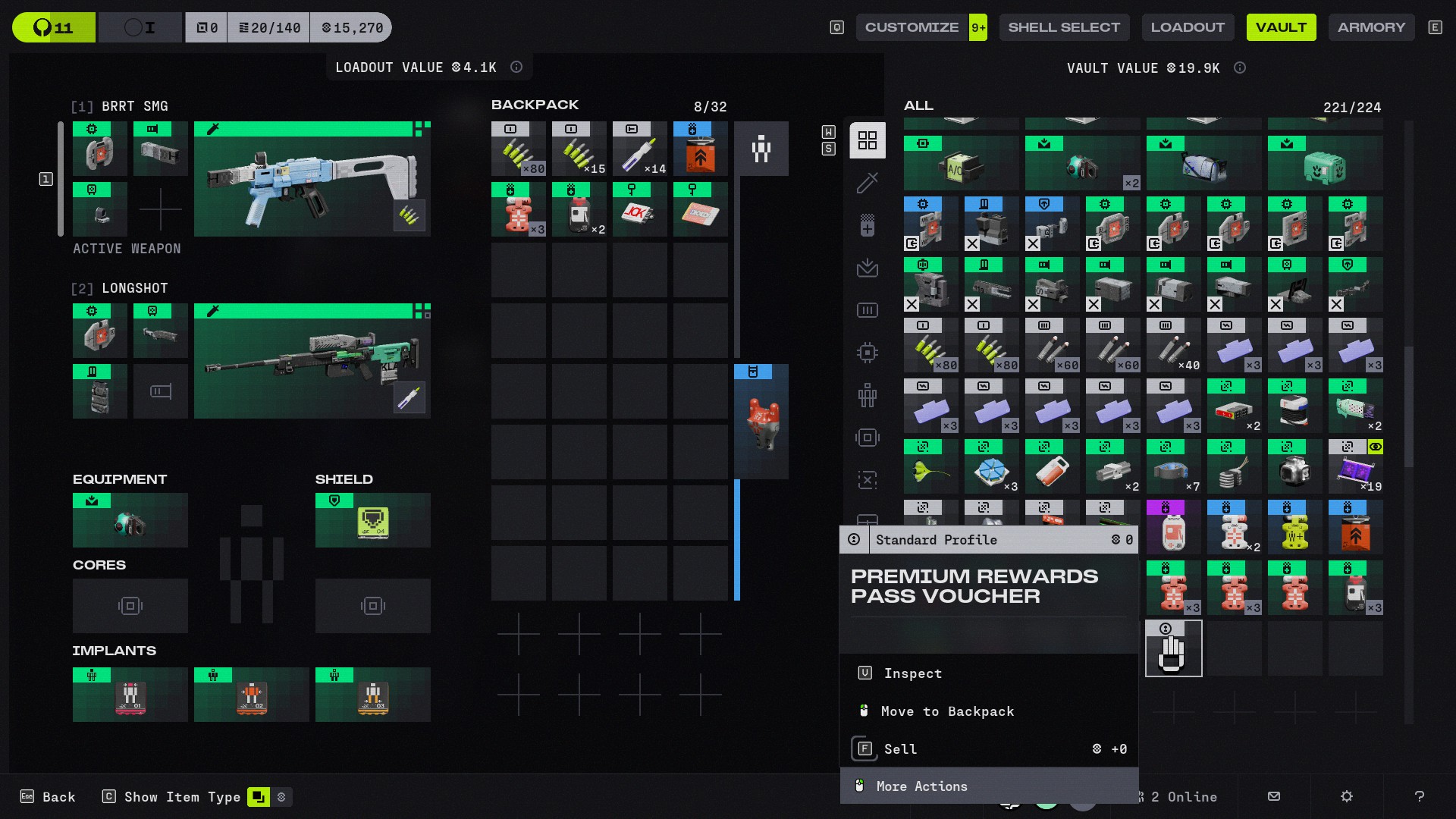Switch to the Armory tab
This screenshot has height=819, width=1456.
(x=1371, y=27)
